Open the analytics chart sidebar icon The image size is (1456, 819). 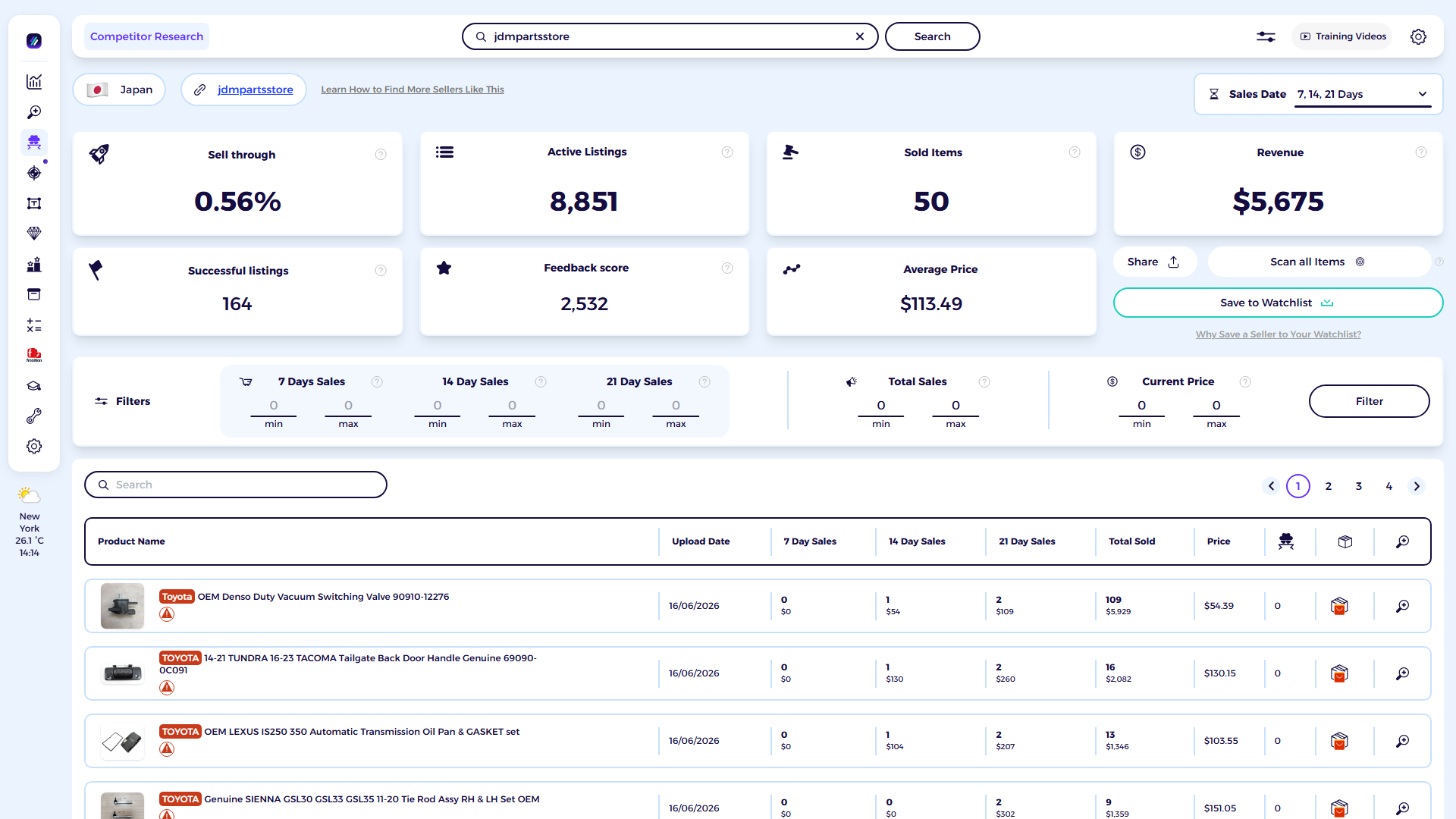tap(34, 82)
